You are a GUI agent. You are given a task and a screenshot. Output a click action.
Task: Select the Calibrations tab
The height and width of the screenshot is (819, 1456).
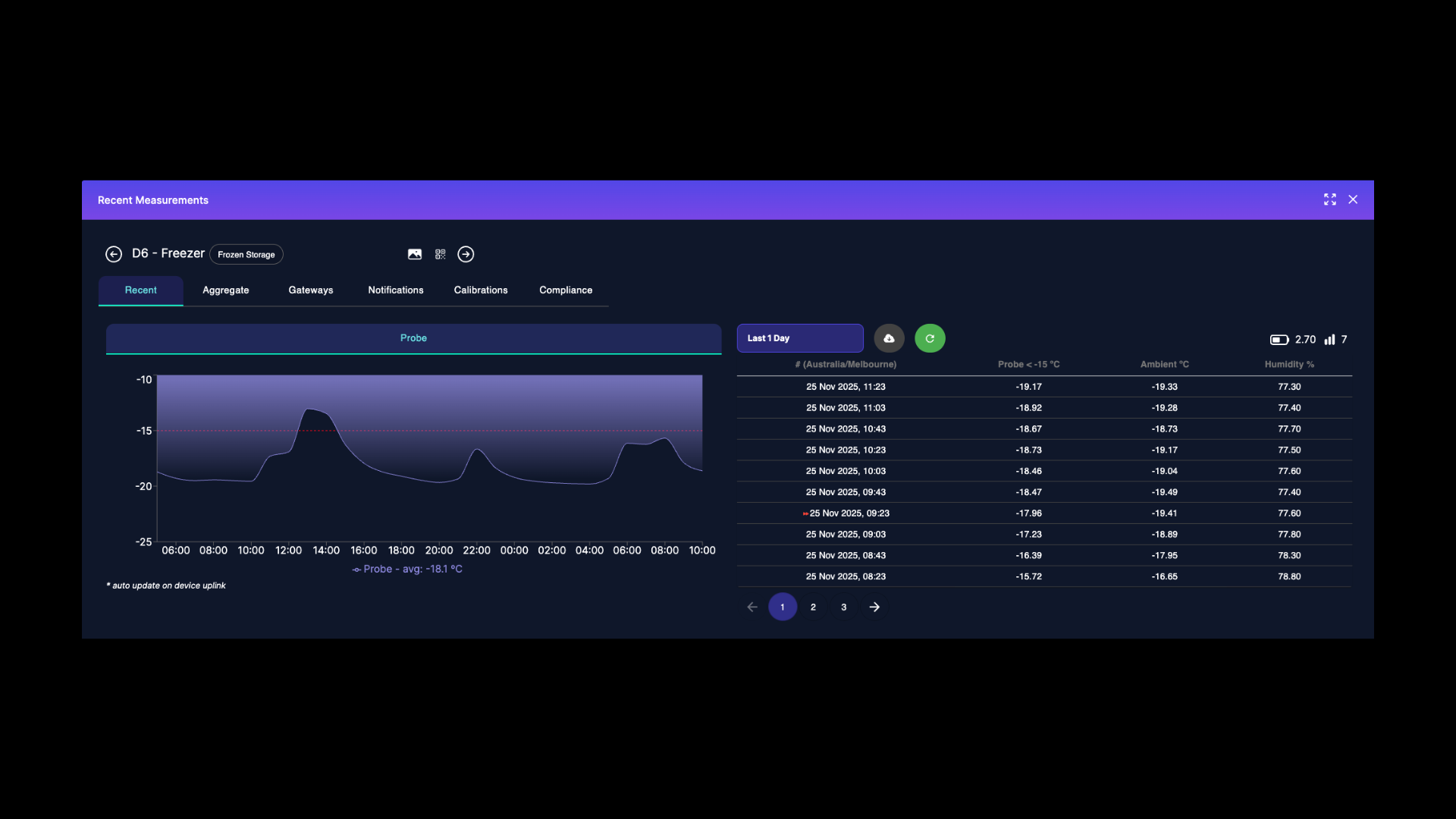pyautogui.click(x=481, y=290)
